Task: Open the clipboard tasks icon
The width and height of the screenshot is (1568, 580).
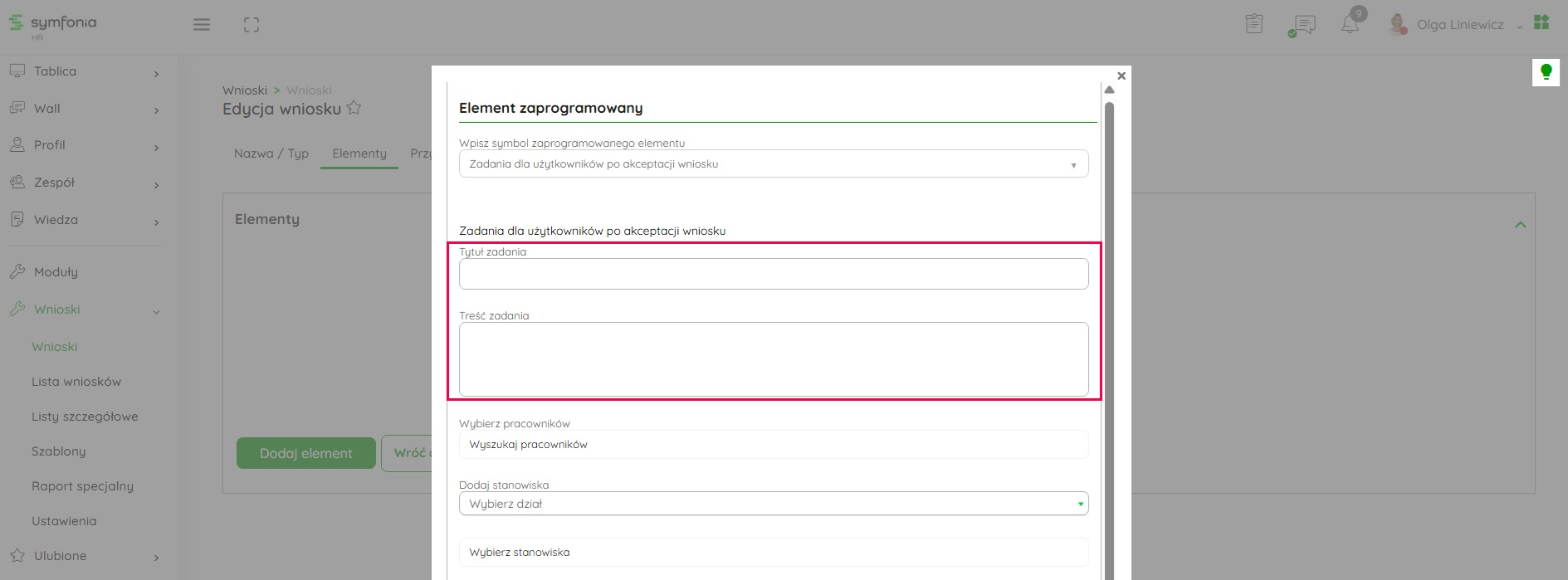Action: 1254,24
